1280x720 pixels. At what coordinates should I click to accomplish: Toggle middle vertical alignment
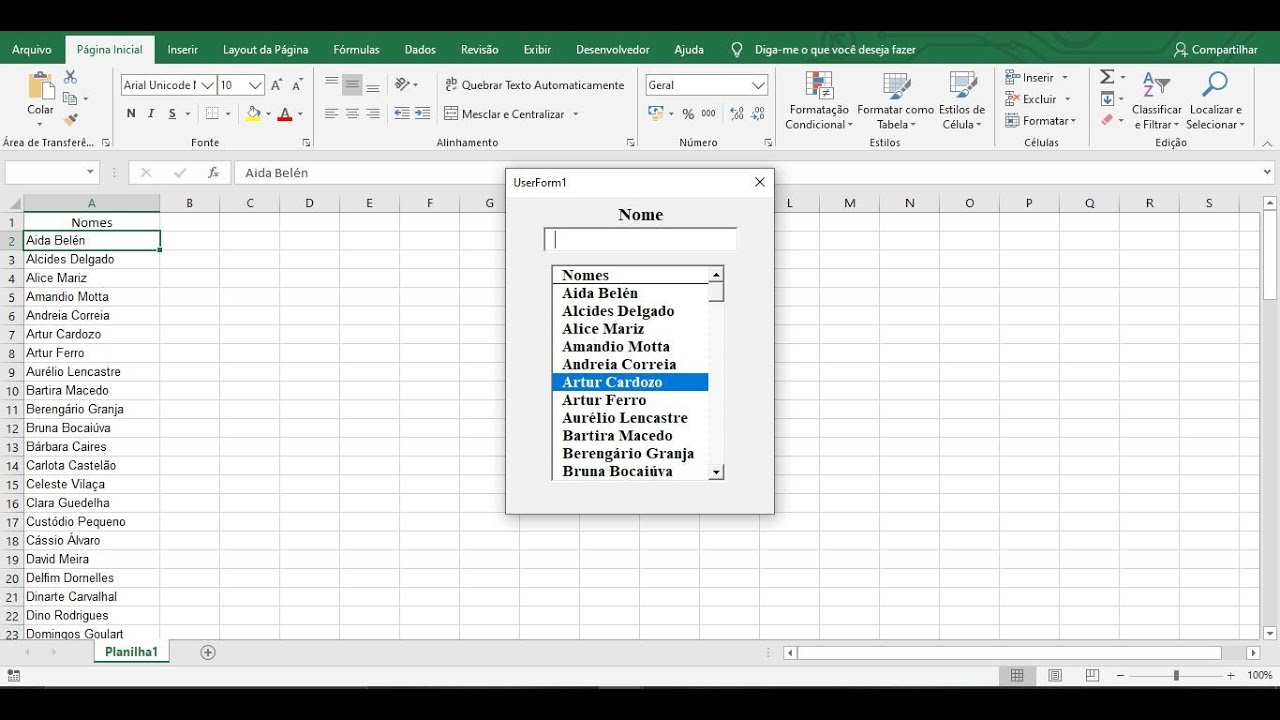click(352, 85)
